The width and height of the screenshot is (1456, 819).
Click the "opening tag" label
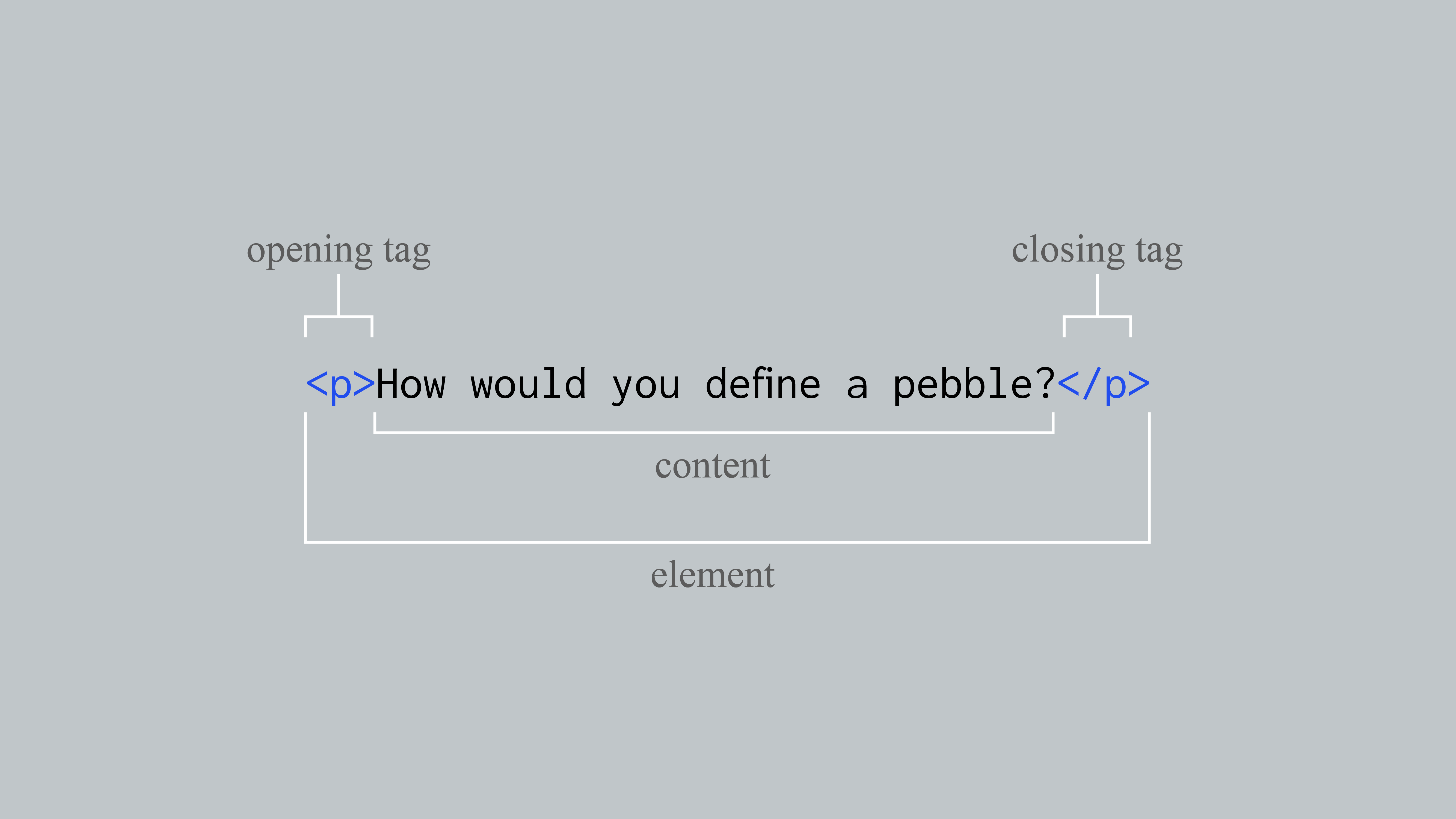[x=339, y=250]
